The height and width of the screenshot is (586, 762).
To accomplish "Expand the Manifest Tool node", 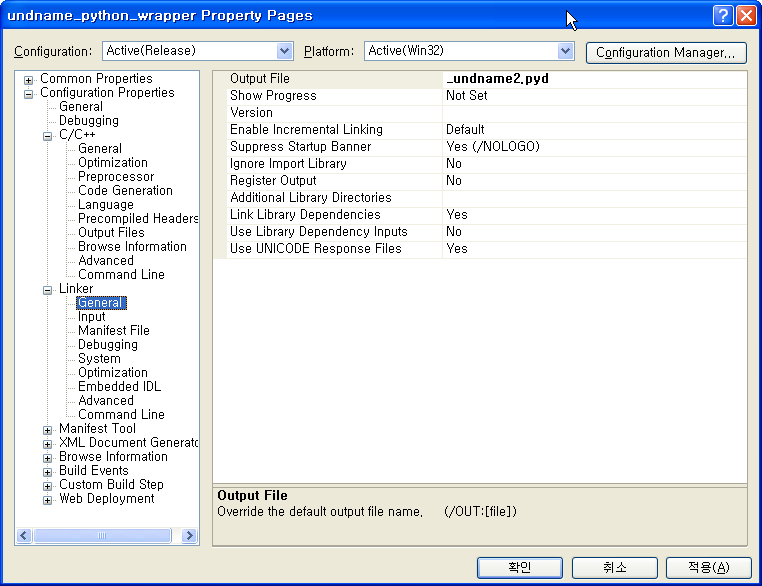I will click(x=48, y=430).
